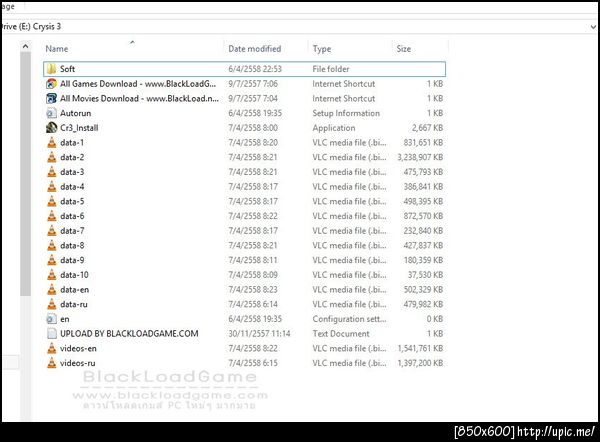Select the data-ru VLC cone icon
This screenshot has height=442, width=600.
(x=51, y=304)
